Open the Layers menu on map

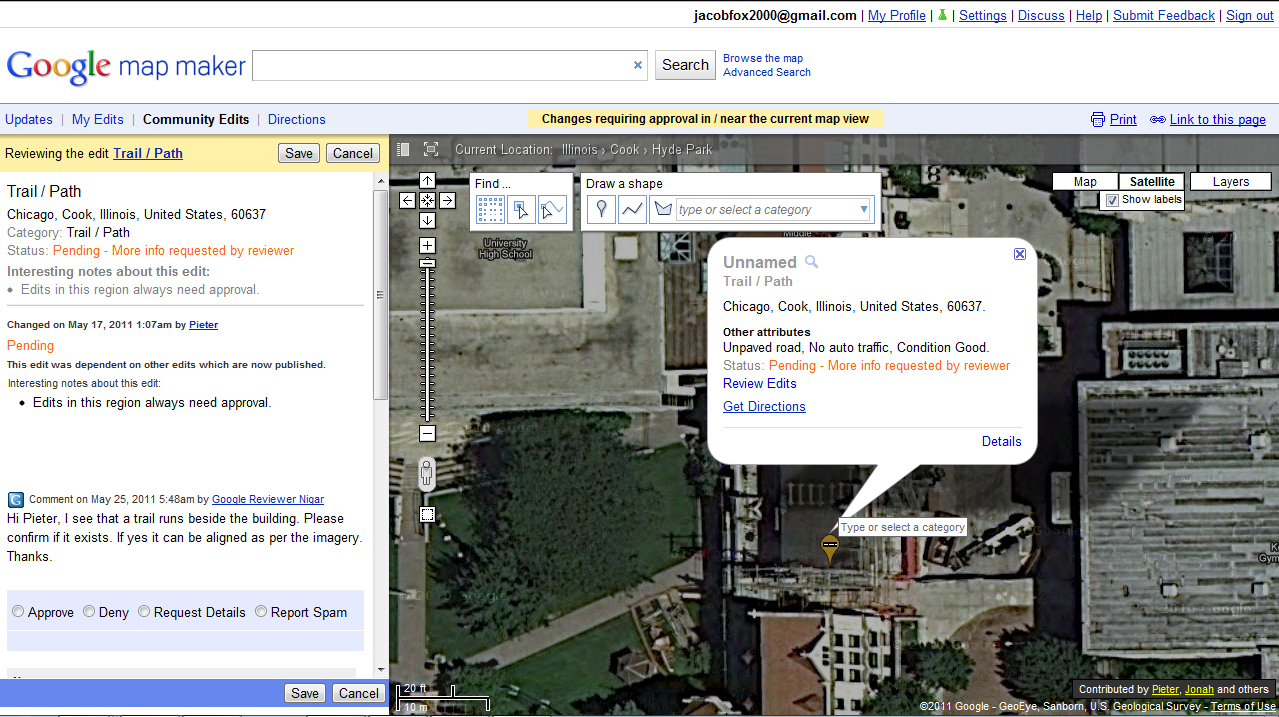(1230, 182)
